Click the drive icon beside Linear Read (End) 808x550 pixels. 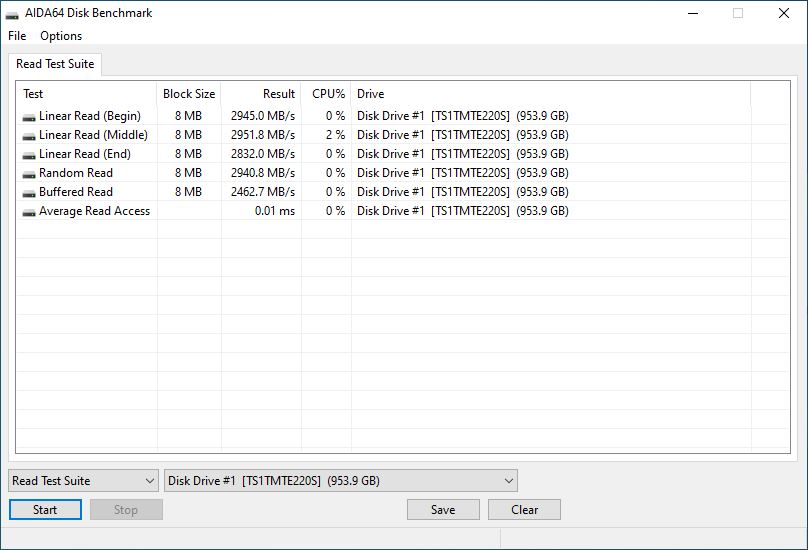click(x=29, y=155)
